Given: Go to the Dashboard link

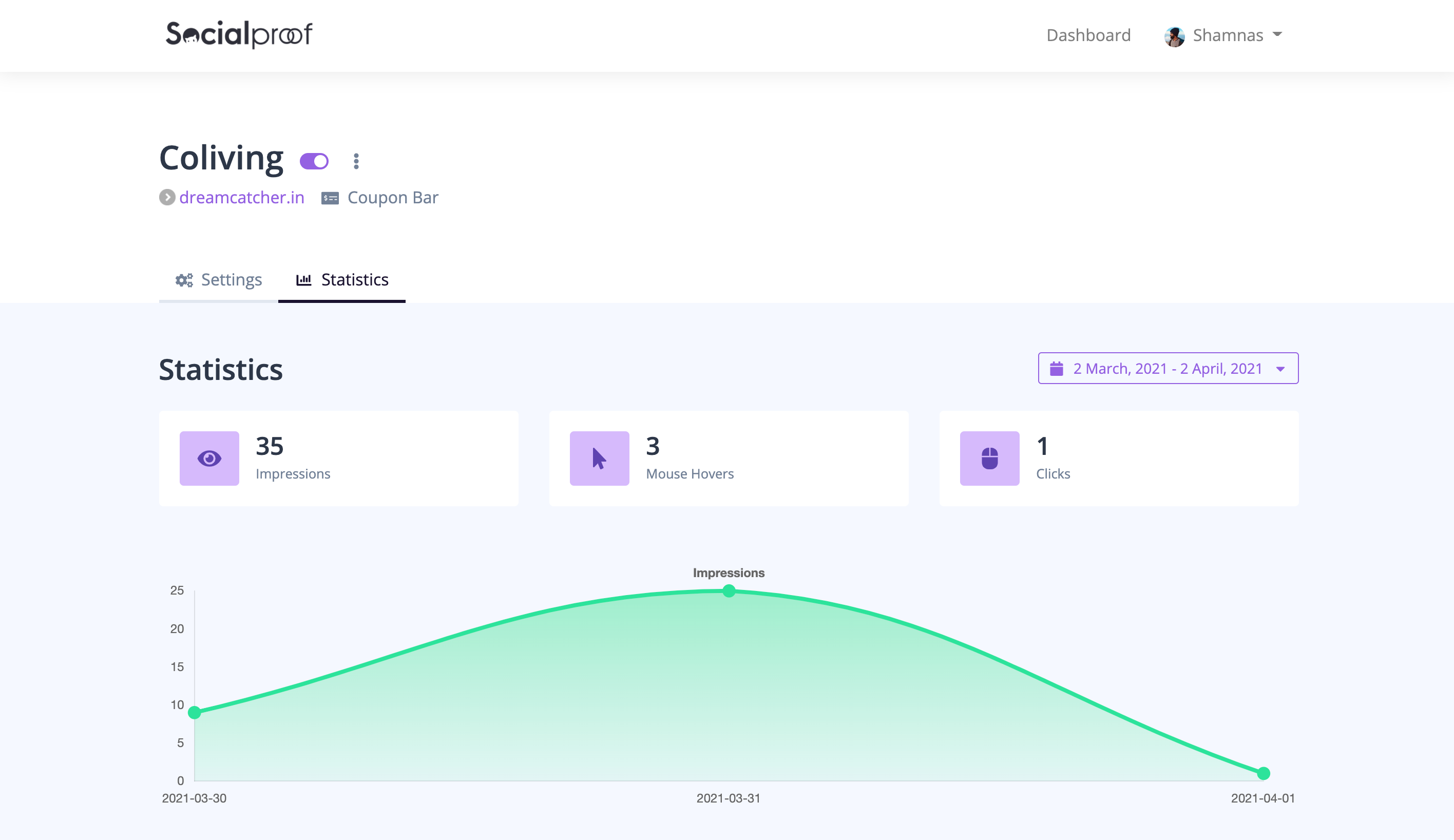Looking at the screenshot, I should coord(1088,35).
